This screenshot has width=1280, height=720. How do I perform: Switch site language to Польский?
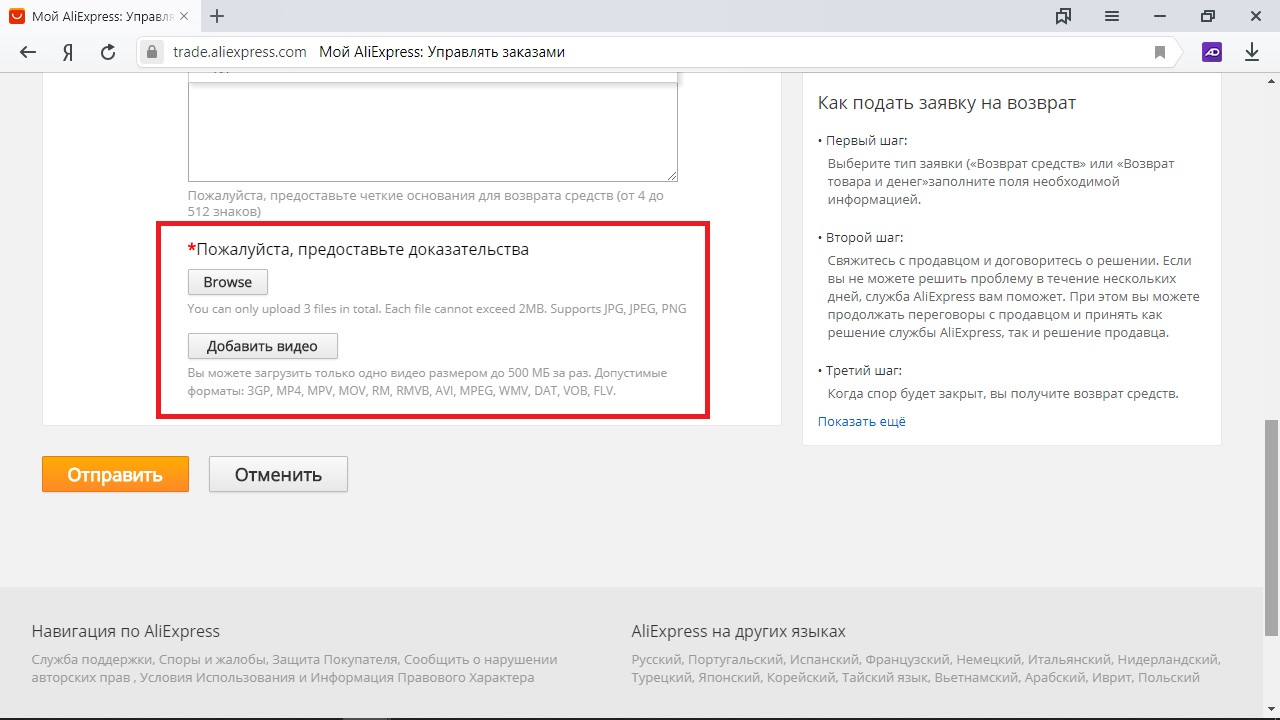[1169, 678]
